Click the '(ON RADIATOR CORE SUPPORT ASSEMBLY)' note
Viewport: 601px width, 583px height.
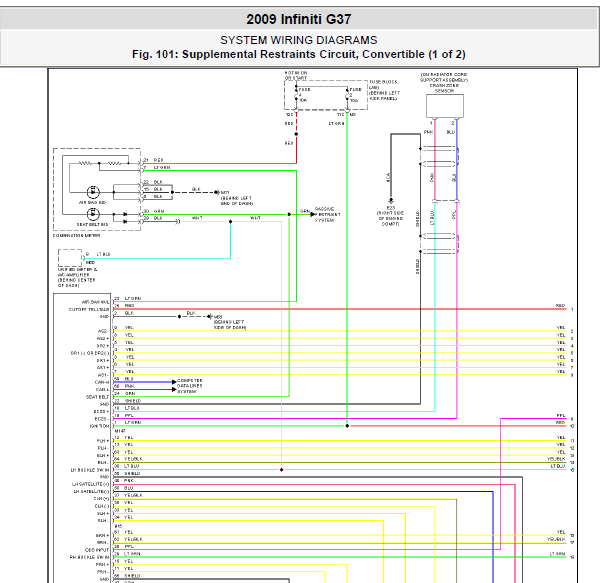pyautogui.click(x=444, y=77)
